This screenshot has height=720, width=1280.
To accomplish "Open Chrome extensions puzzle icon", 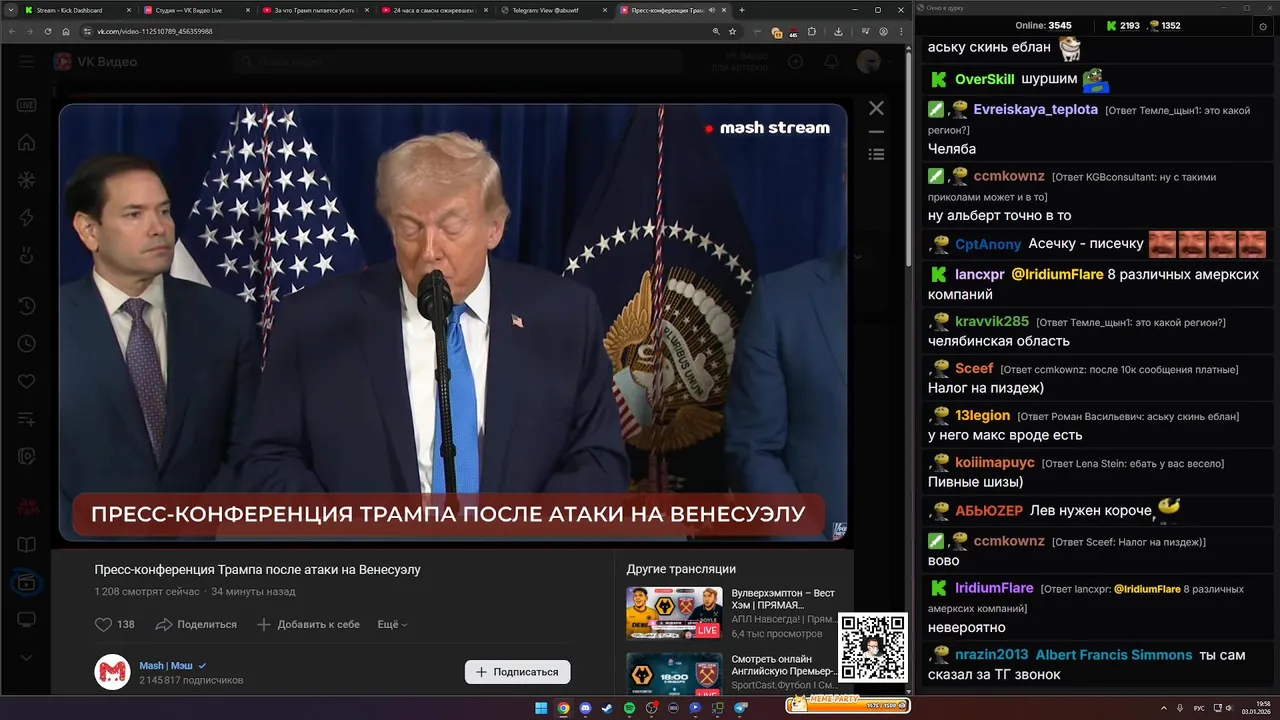I will pyautogui.click(x=812, y=31).
